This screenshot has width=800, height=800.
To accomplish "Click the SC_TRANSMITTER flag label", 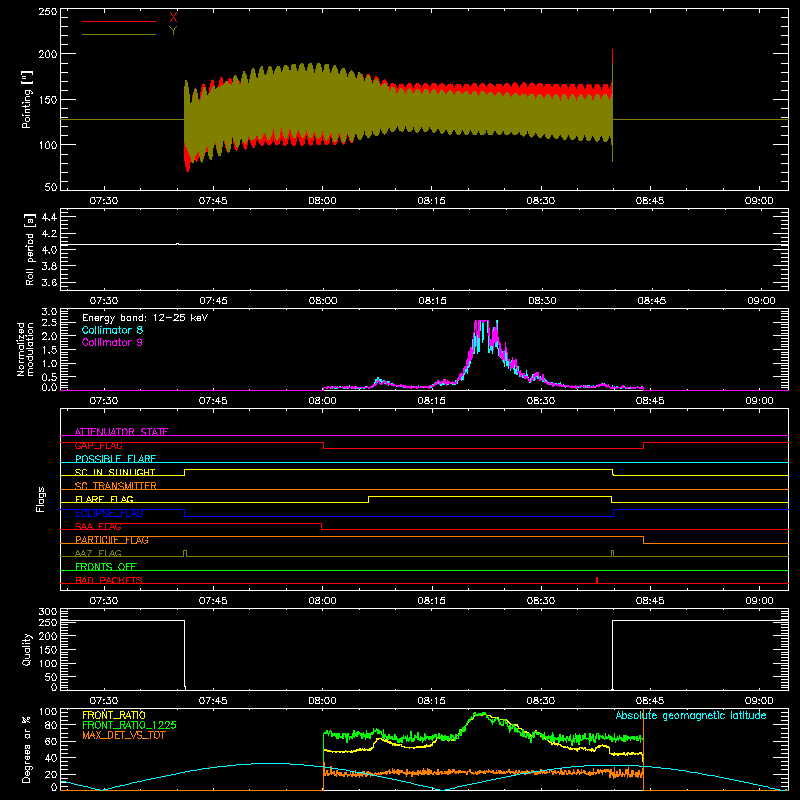I will click(116, 486).
